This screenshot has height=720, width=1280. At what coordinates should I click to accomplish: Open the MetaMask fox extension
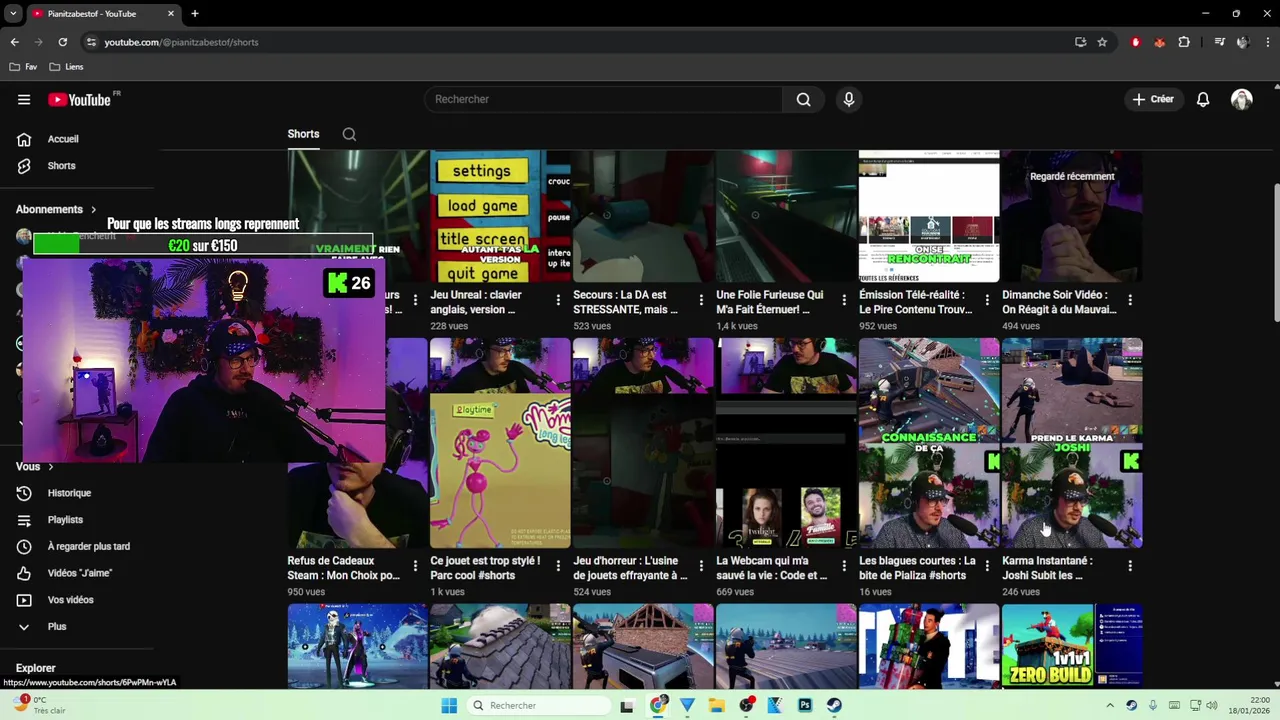click(1159, 42)
